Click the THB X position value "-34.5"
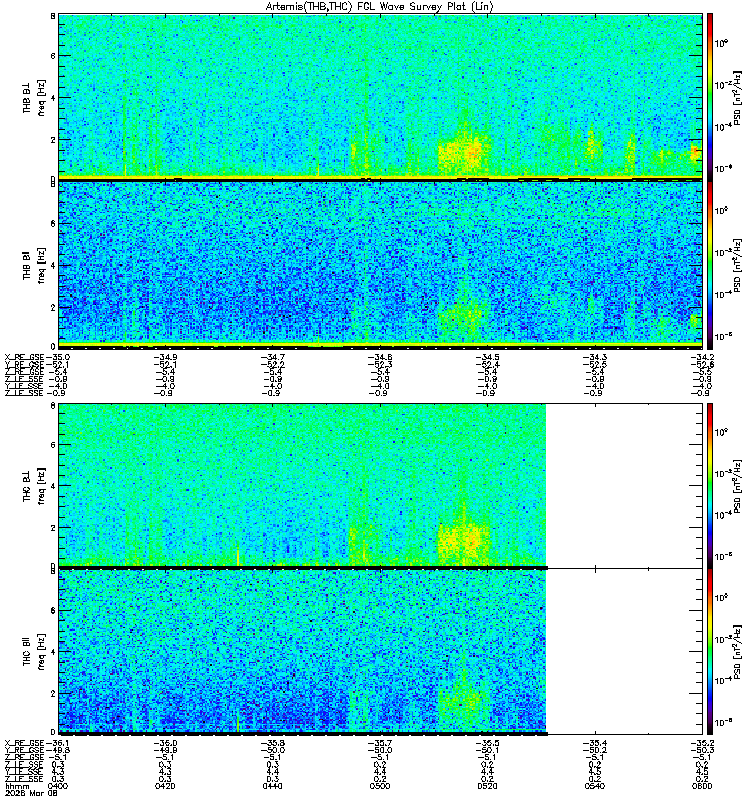 (487, 357)
